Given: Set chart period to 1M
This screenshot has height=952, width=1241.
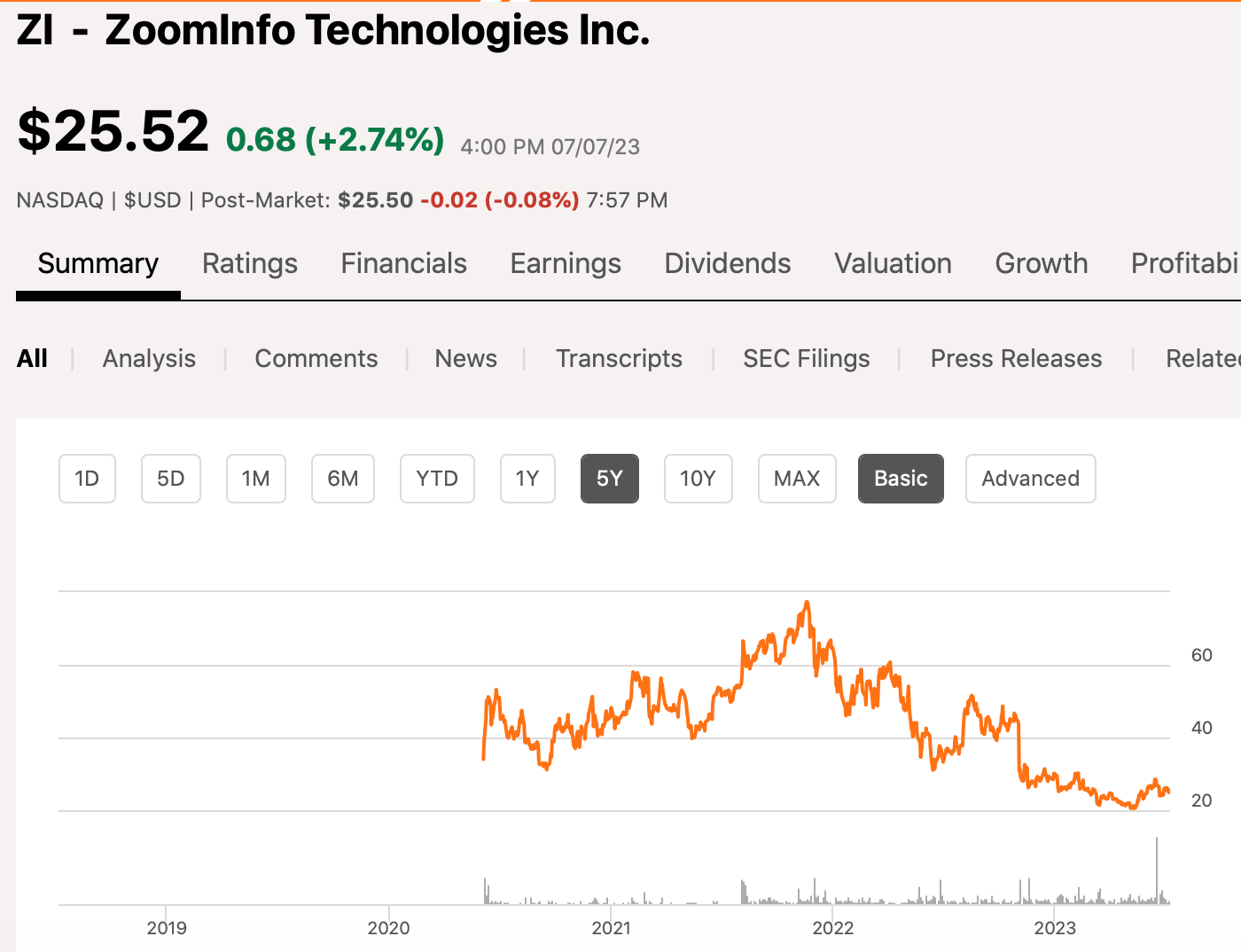Looking at the screenshot, I should (256, 479).
